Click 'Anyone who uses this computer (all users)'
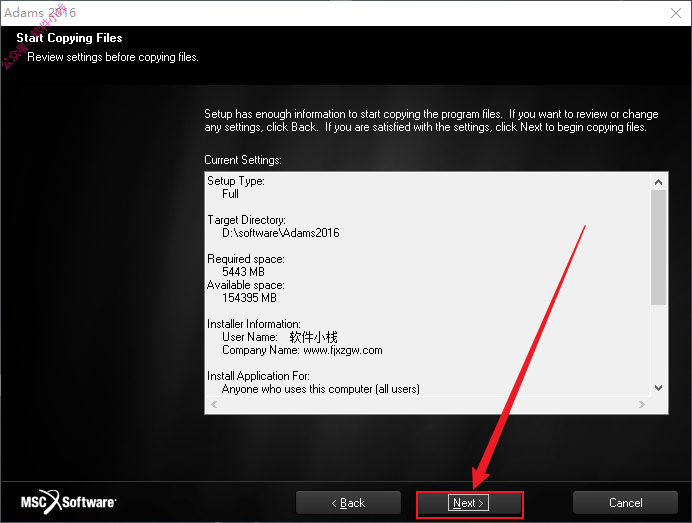This screenshot has width=692, height=523. tap(321, 389)
